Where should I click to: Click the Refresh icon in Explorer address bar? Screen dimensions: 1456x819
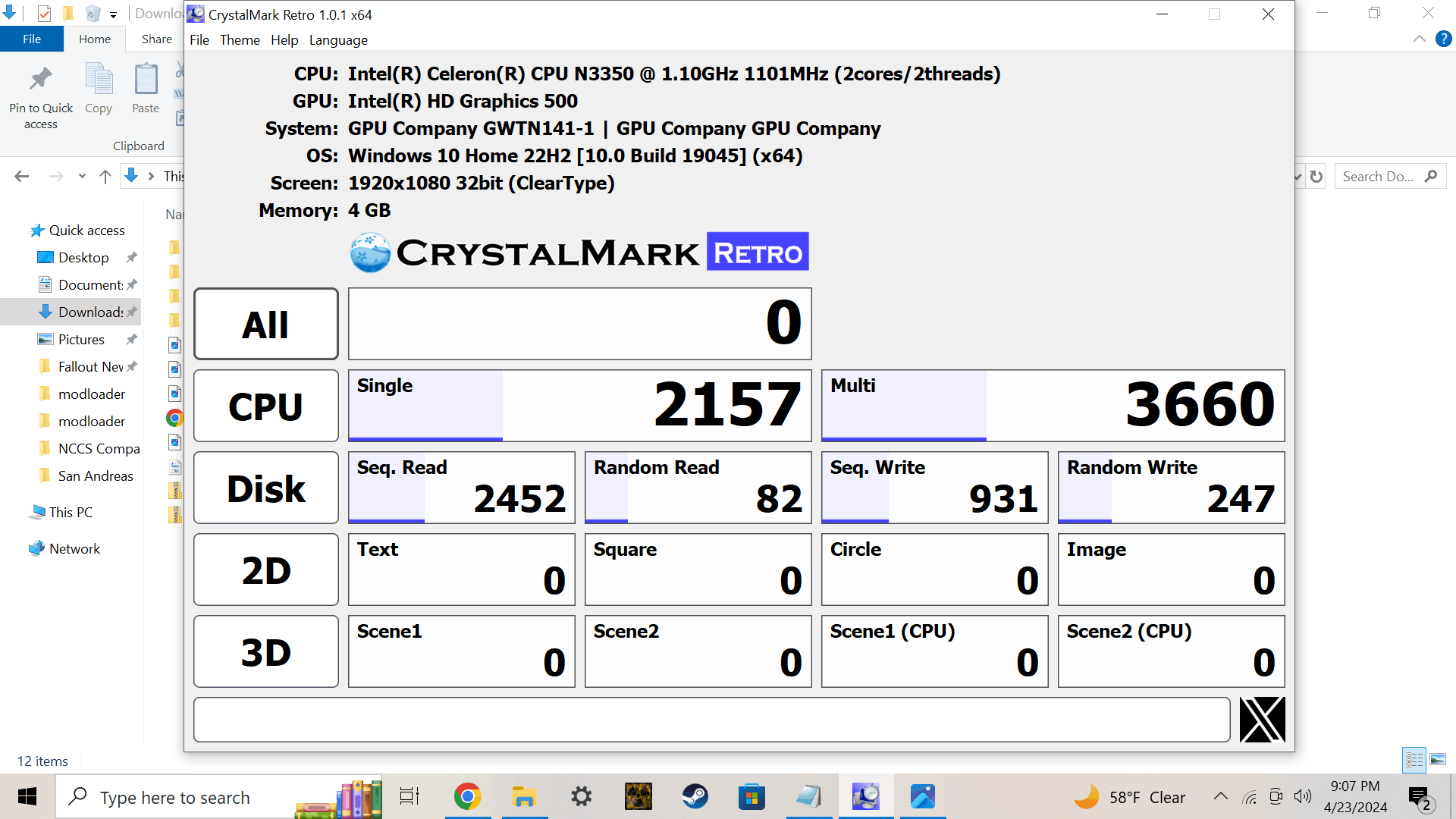[1316, 177]
